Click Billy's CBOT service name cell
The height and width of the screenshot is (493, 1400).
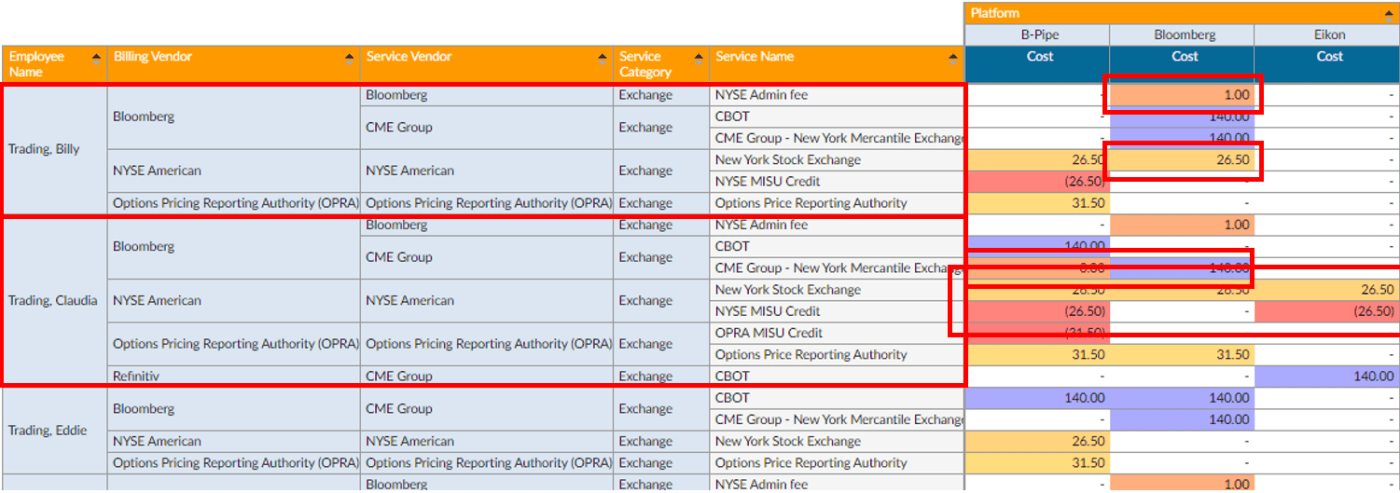pos(837,117)
